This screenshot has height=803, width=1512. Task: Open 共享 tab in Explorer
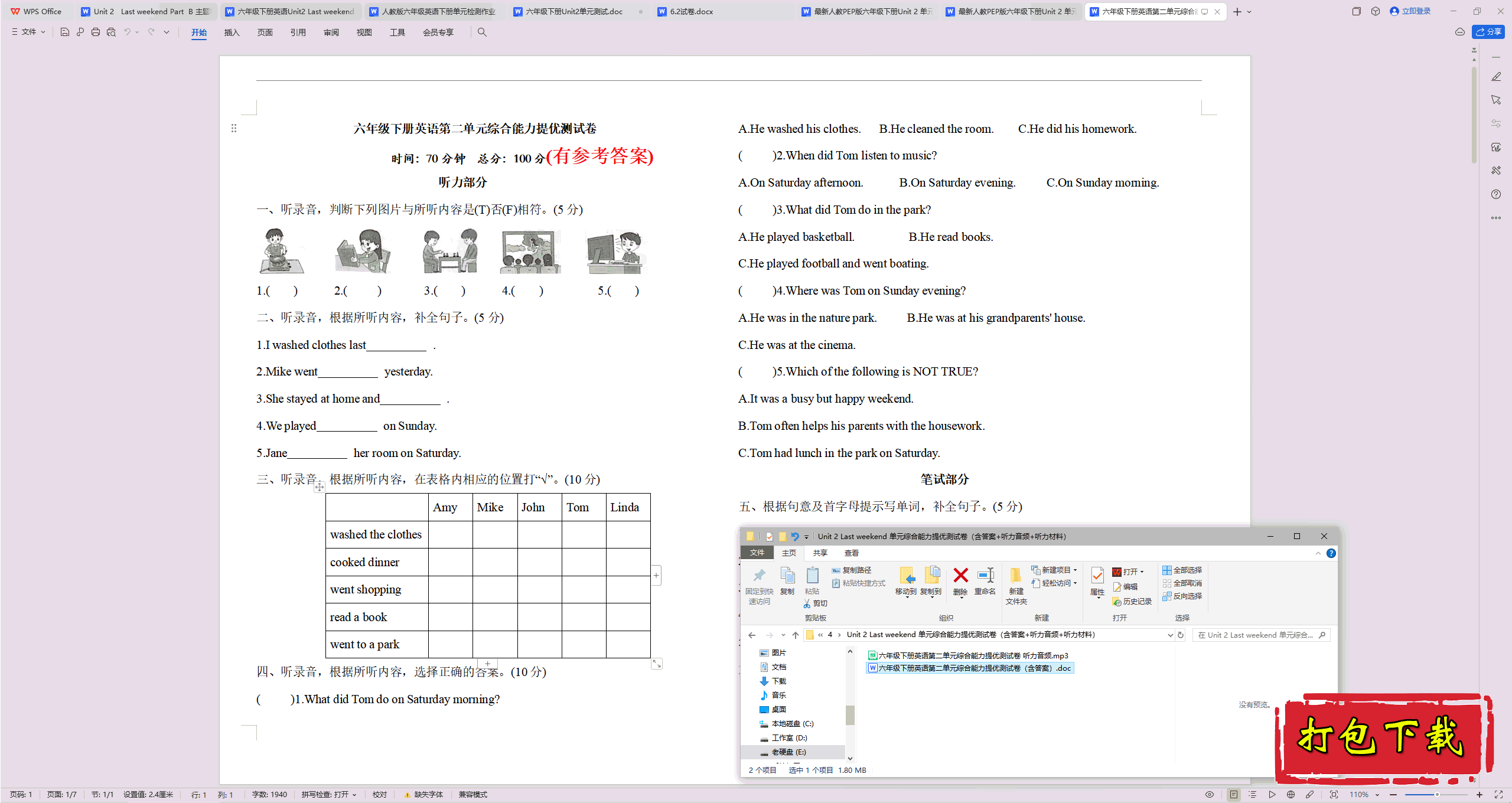(x=820, y=553)
